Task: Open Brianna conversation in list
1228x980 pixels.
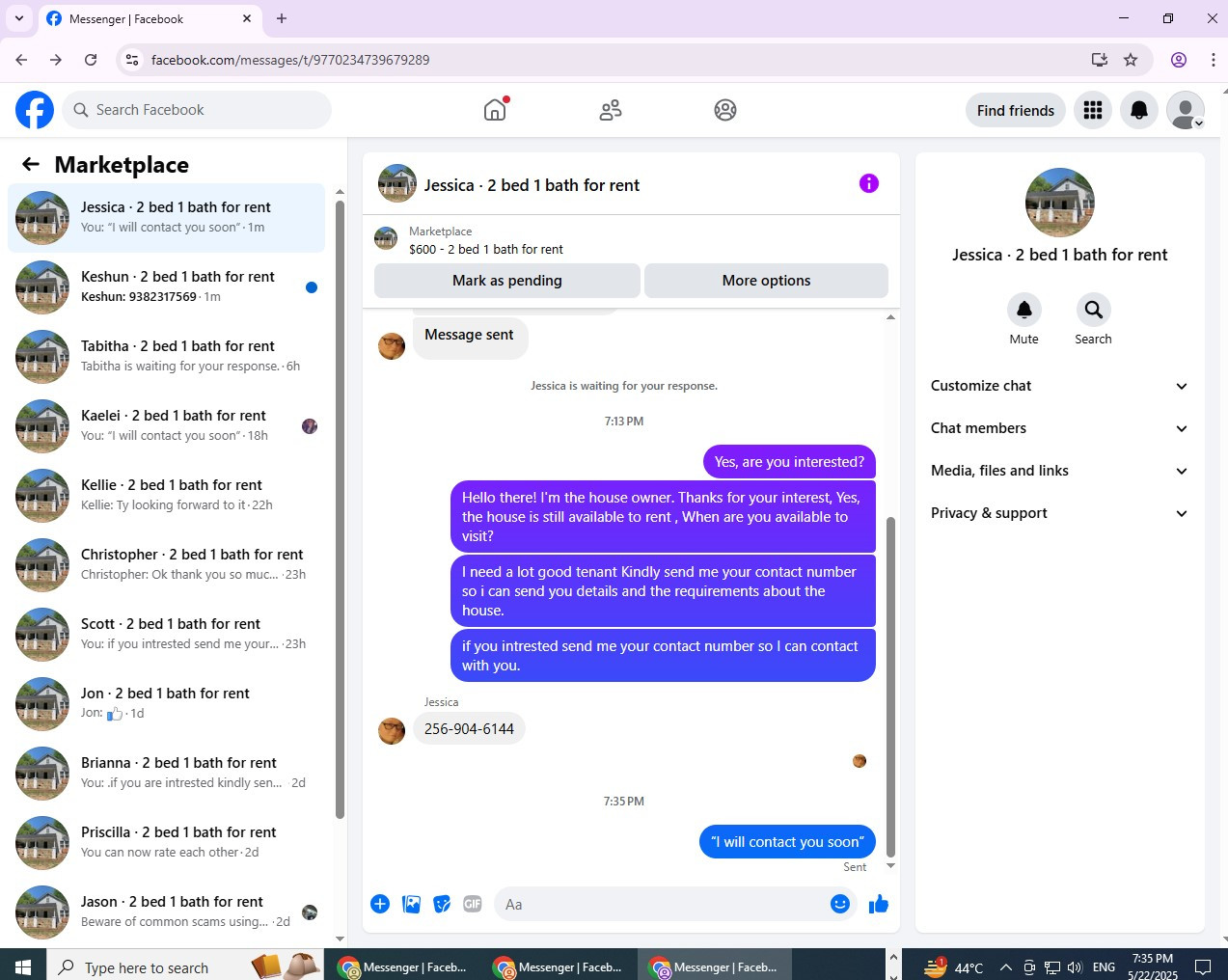Action: [x=166, y=774]
